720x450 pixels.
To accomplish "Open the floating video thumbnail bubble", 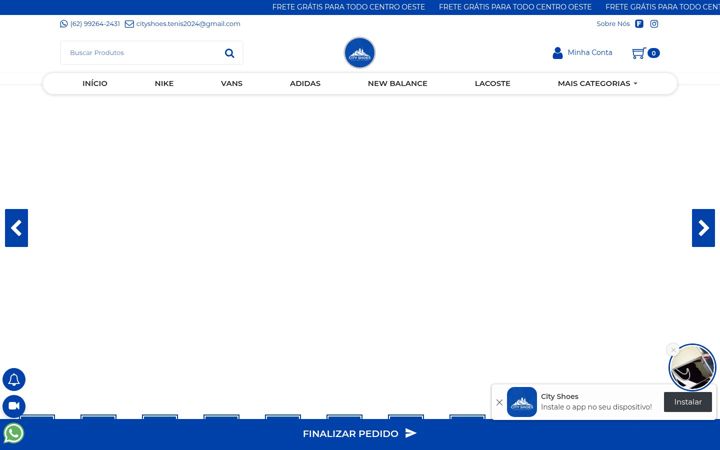I will click(692, 368).
